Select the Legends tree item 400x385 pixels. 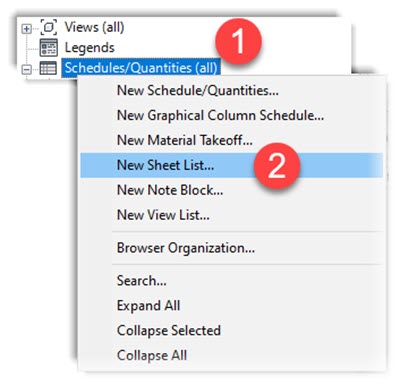tap(89, 48)
